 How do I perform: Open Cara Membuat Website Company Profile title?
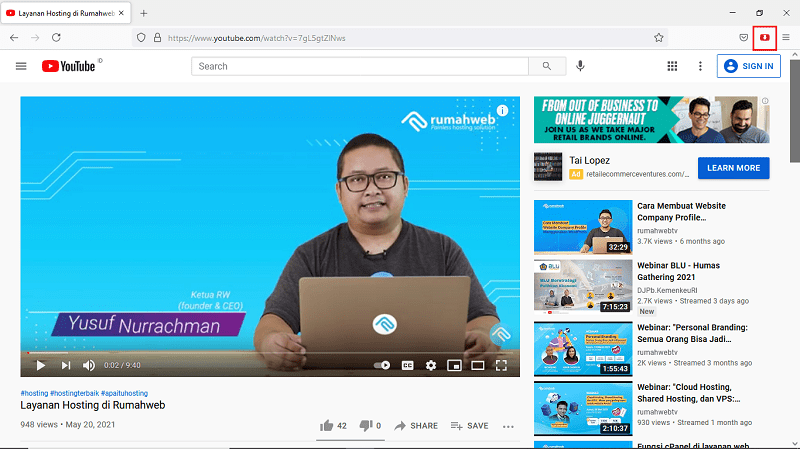(681, 212)
